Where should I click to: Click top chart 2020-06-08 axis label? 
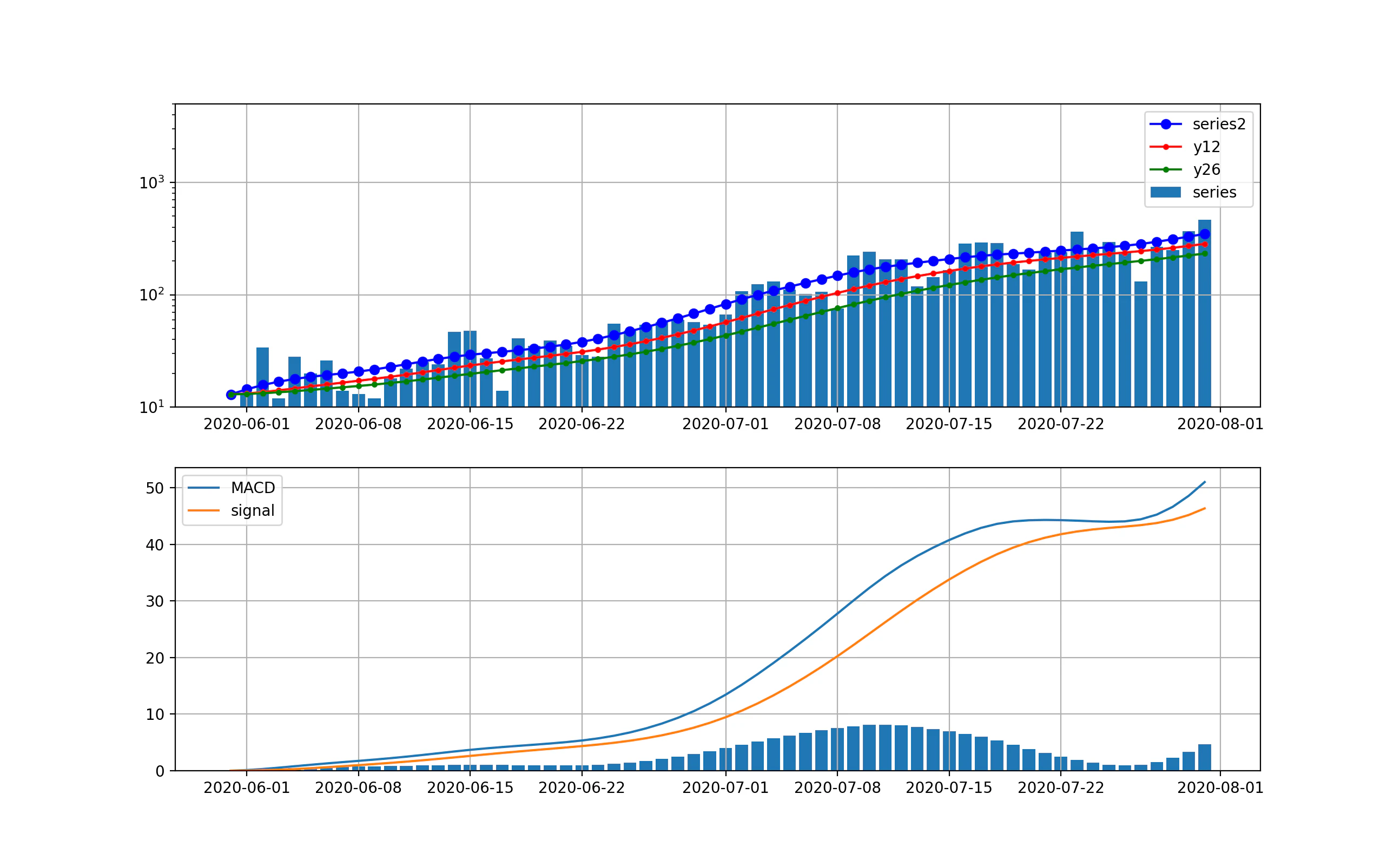[358, 424]
